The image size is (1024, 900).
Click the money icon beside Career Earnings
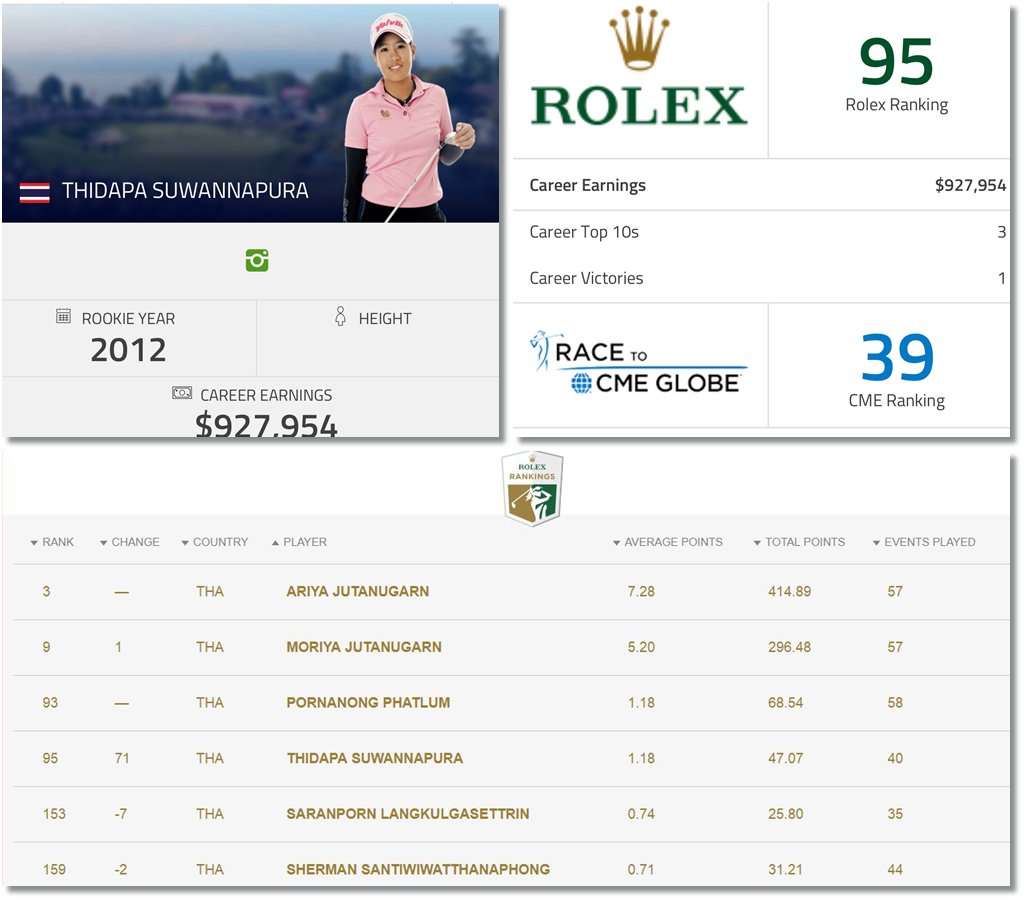coord(182,393)
